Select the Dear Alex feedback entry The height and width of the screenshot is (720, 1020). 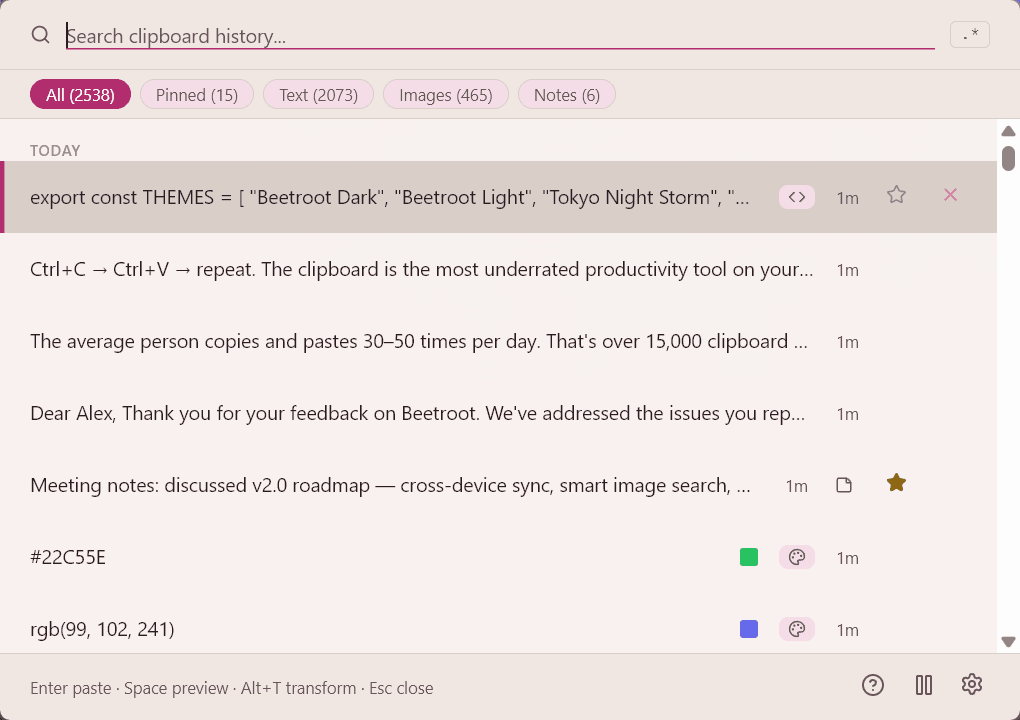pos(400,413)
